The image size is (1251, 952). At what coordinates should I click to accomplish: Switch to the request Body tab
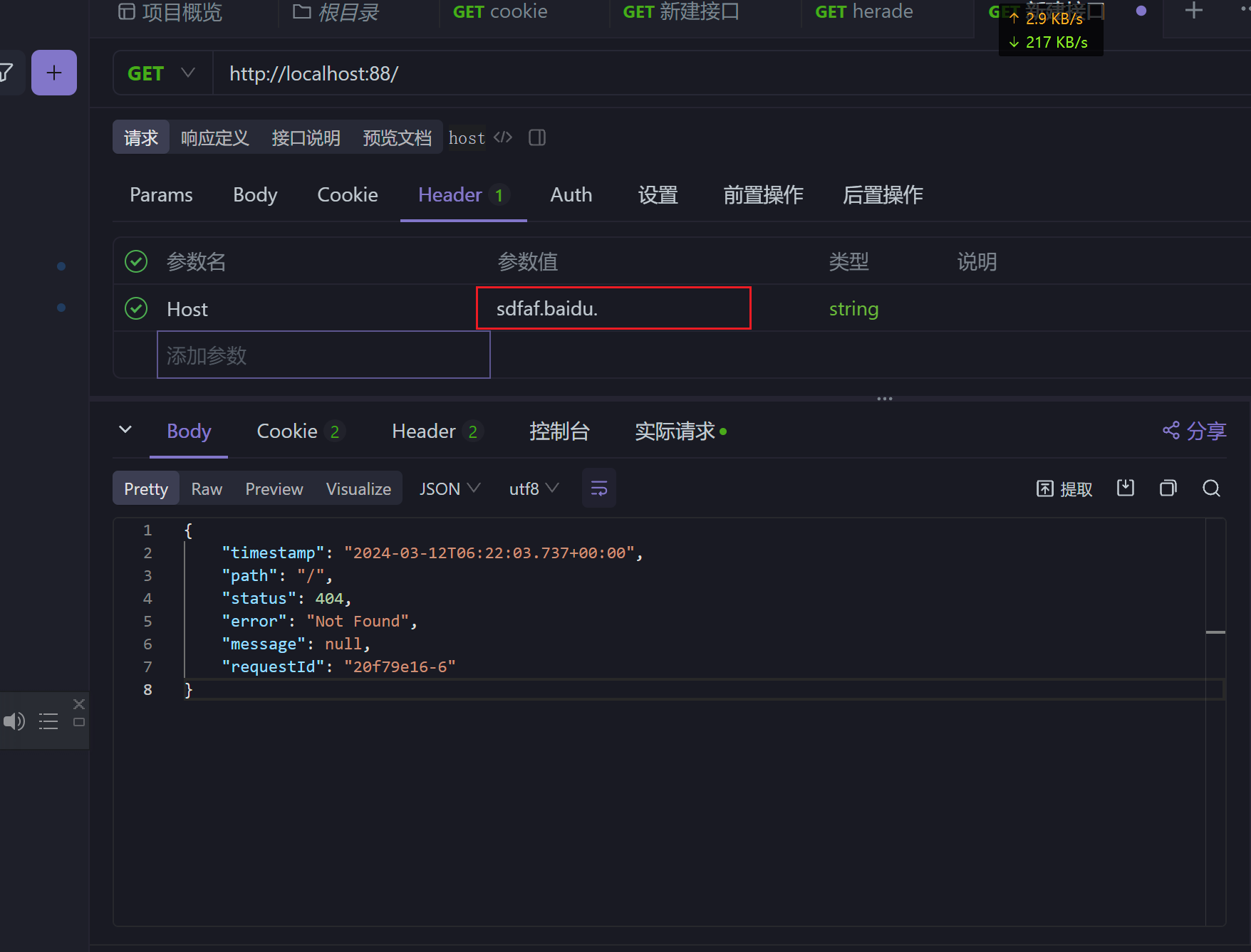[x=255, y=194]
